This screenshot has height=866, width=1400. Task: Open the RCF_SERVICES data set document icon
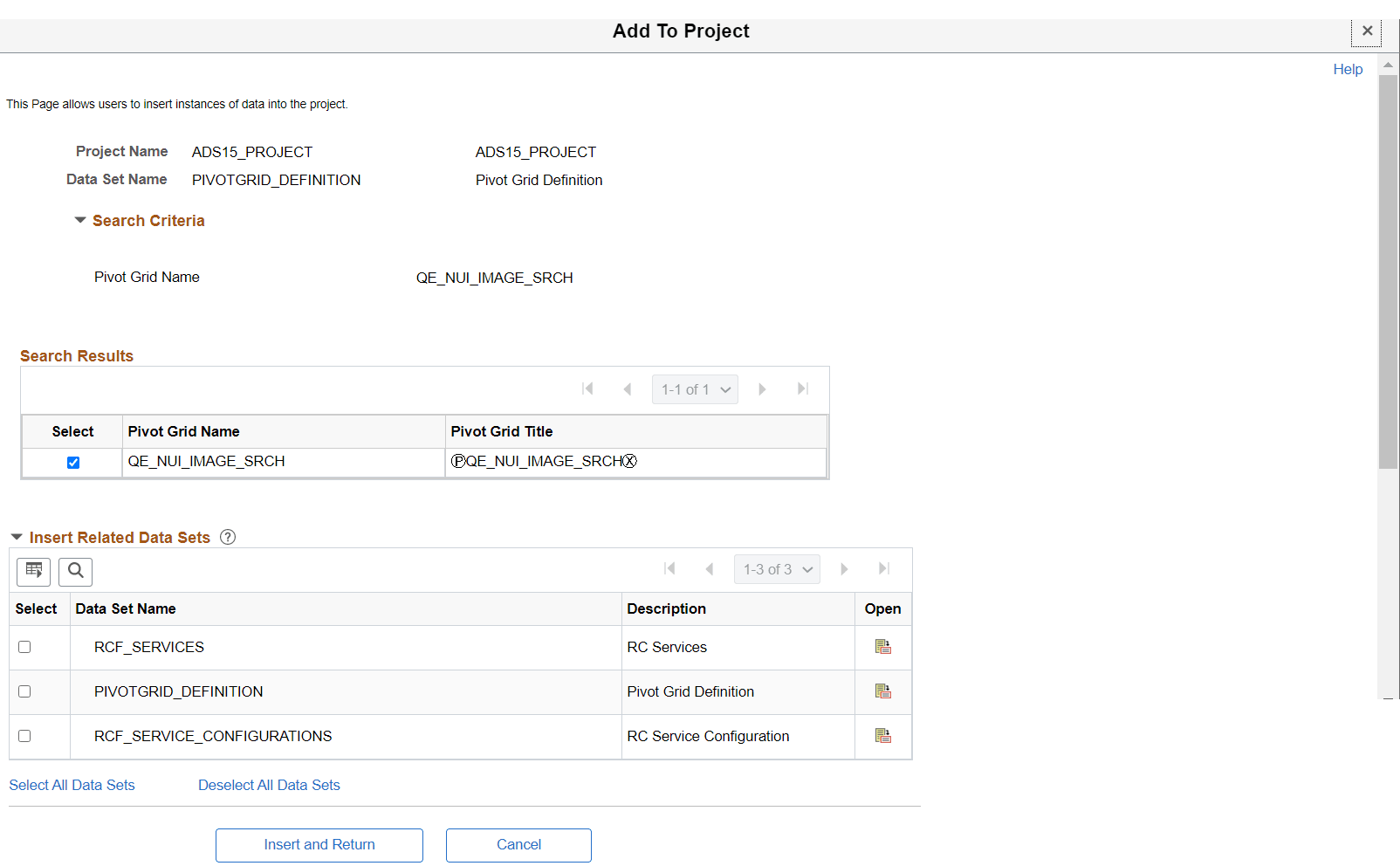click(882, 647)
